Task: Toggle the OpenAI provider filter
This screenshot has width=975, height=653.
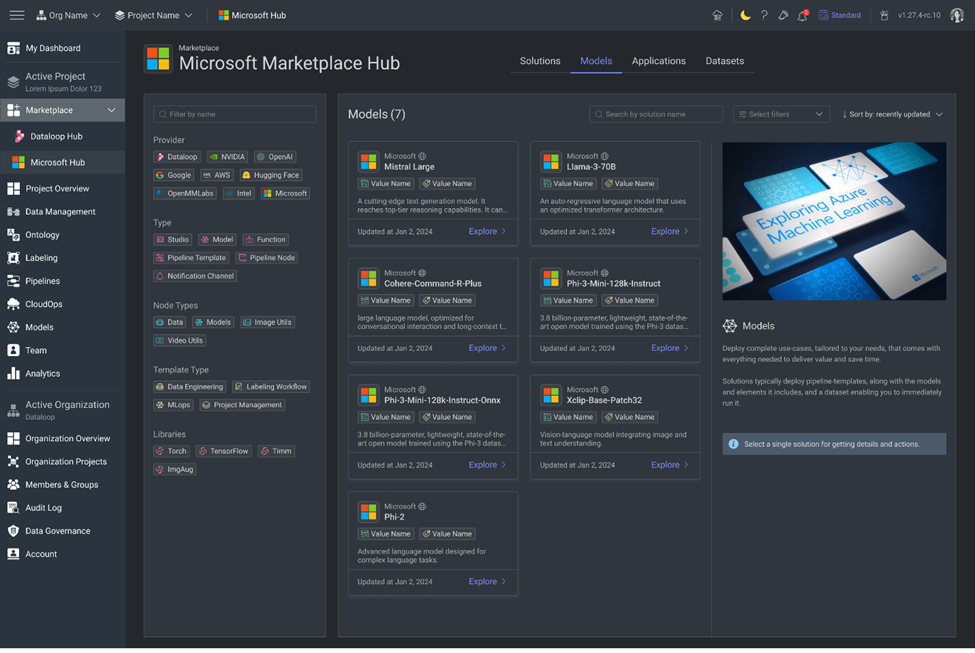Action: coord(274,157)
